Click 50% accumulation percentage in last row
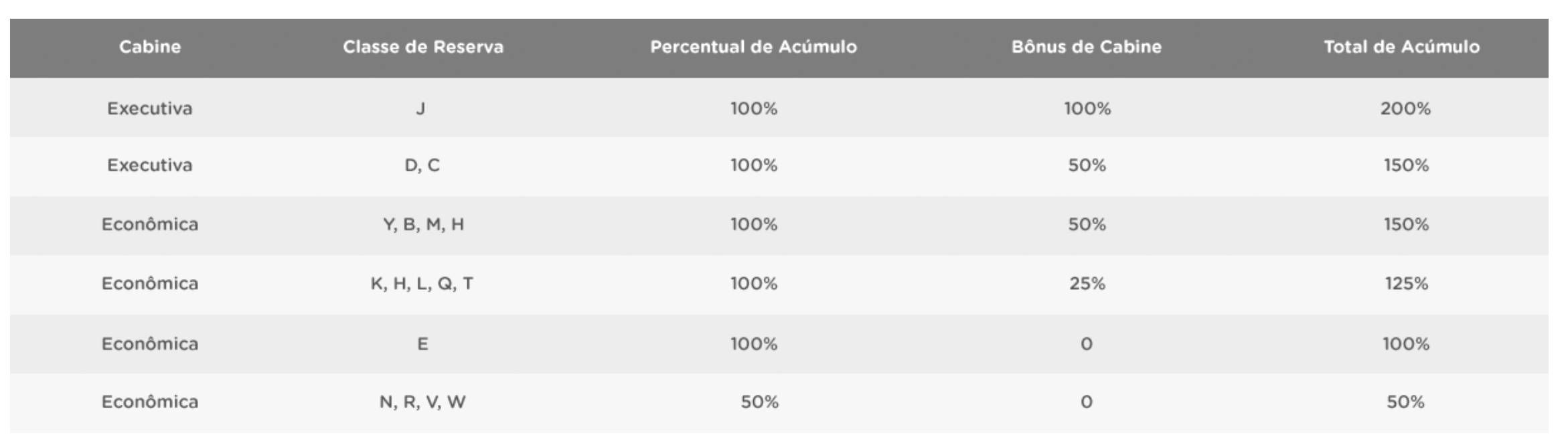 click(x=759, y=402)
